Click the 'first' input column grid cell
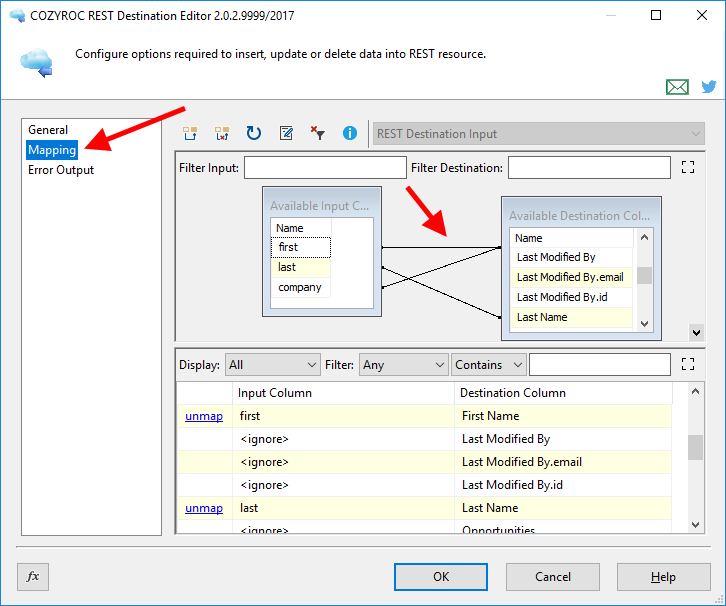Viewport: 726px width, 606px height. pyautogui.click(x=343, y=416)
